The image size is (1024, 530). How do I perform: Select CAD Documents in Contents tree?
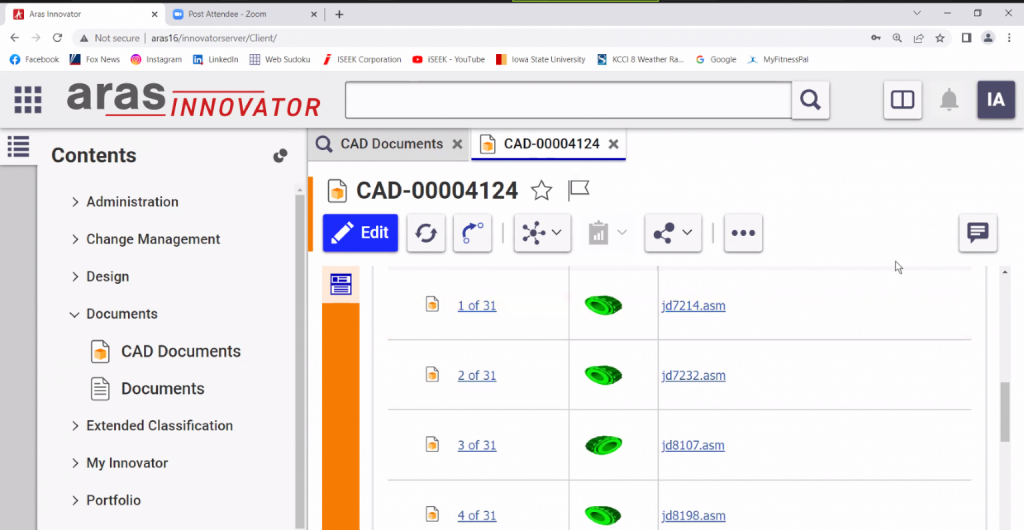tap(180, 352)
